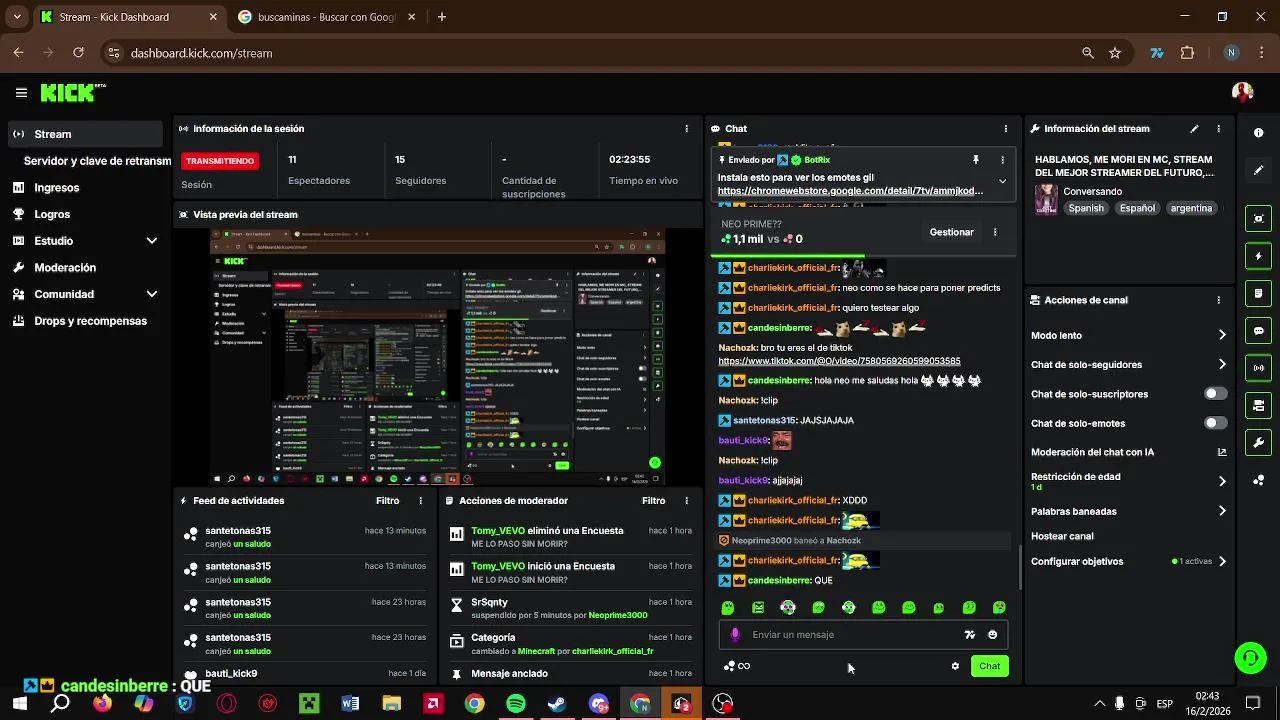Open Spotify from the taskbar
The image size is (1280, 720).
pos(516,704)
